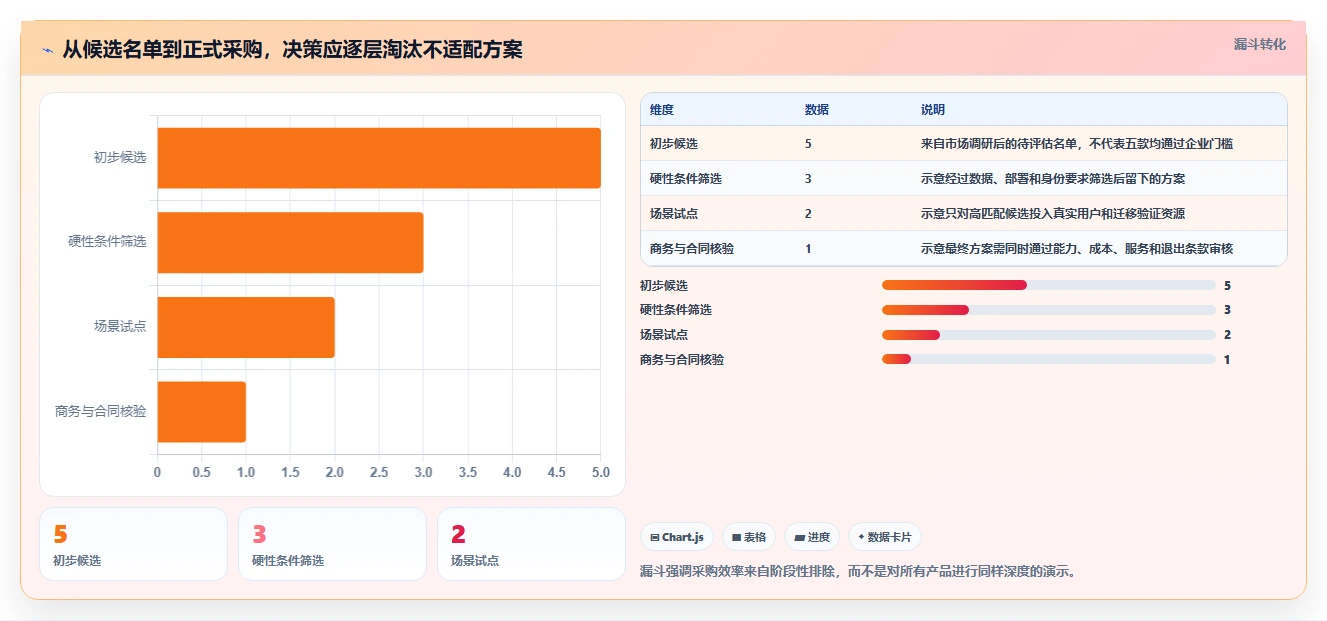Click the 硬性条件筛选 progress bar
Image resolution: width=1327 pixels, height=621 pixels.
[x=1048, y=310]
